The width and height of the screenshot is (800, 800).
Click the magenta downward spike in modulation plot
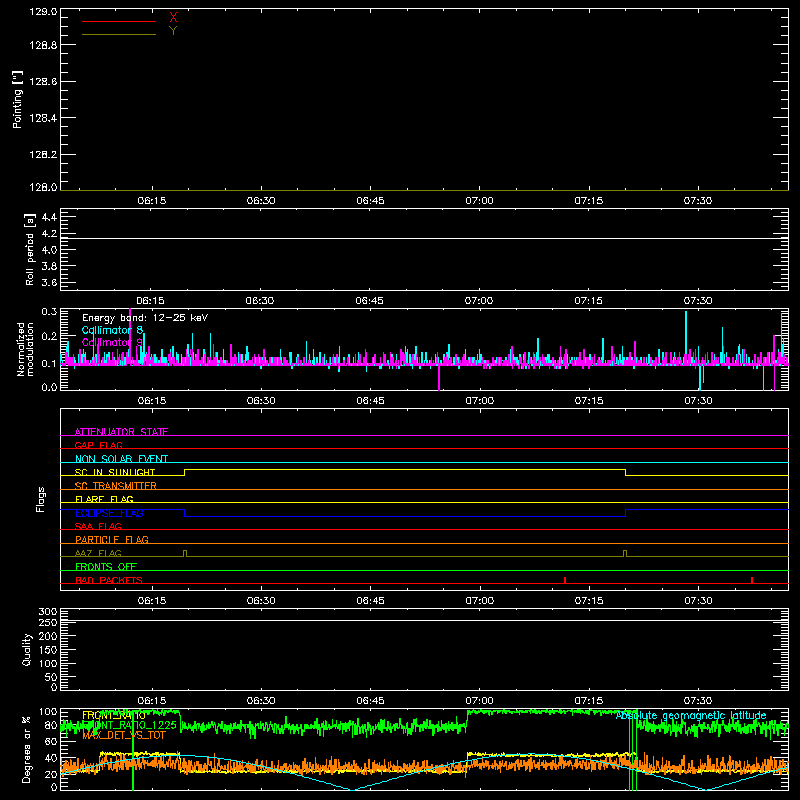(x=439, y=378)
